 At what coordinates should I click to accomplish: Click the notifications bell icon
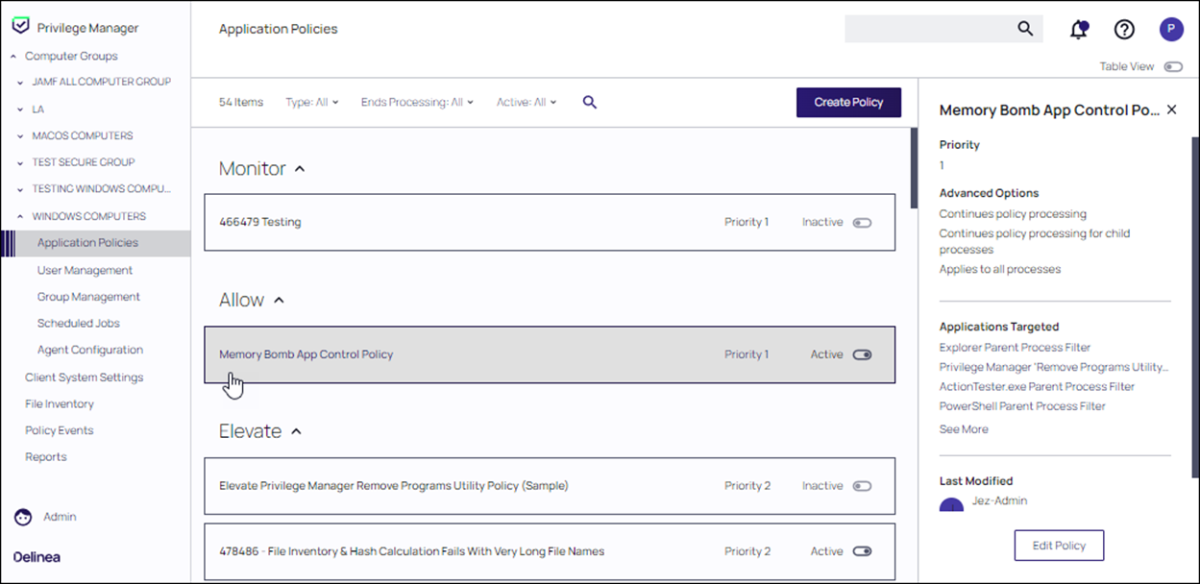pos(1078,30)
